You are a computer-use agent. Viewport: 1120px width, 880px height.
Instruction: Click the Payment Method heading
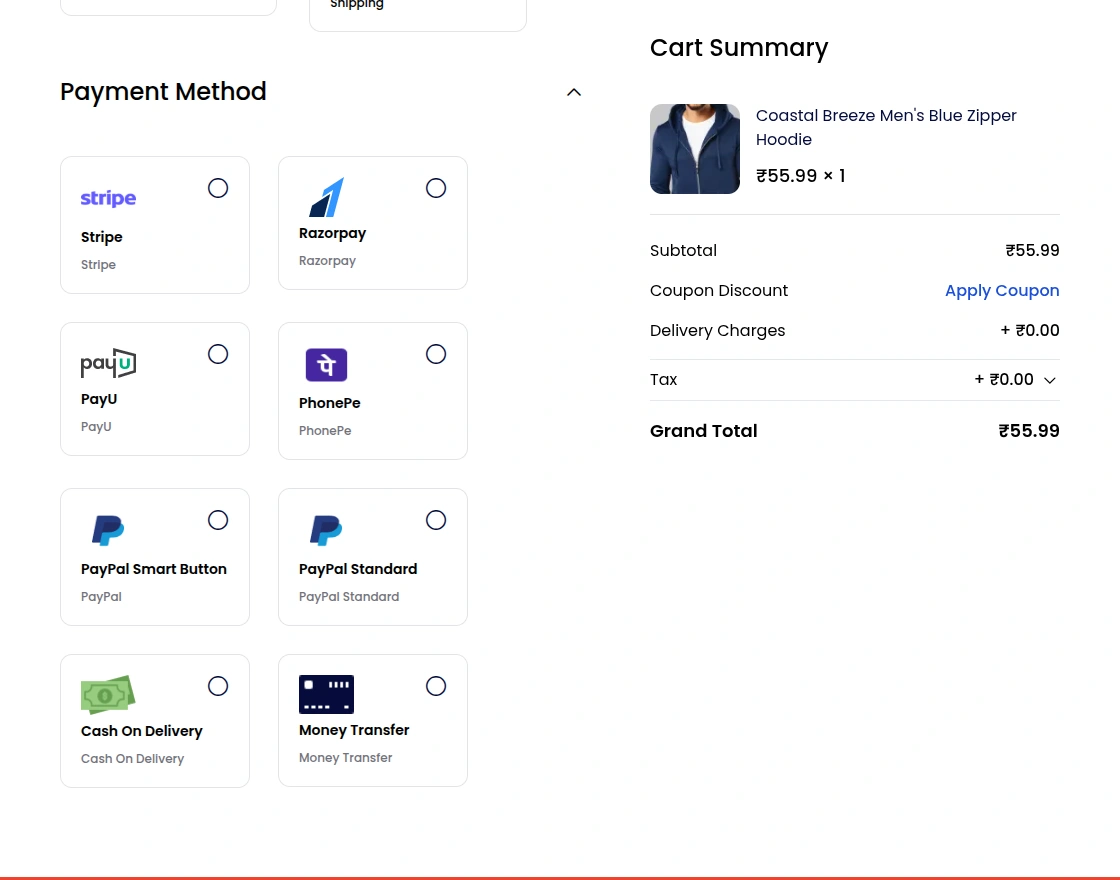tap(163, 91)
